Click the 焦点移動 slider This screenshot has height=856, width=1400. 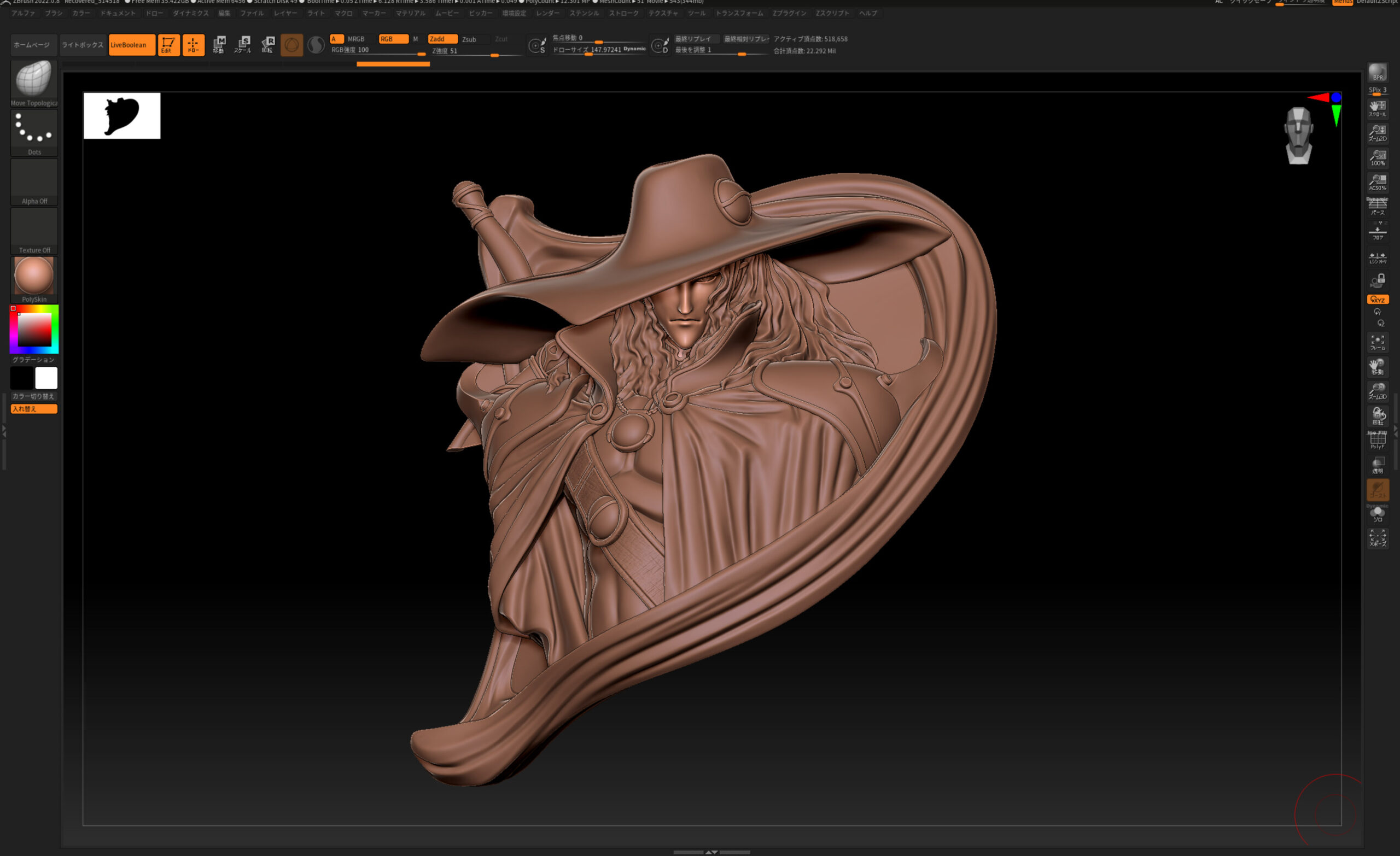click(599, 38)
